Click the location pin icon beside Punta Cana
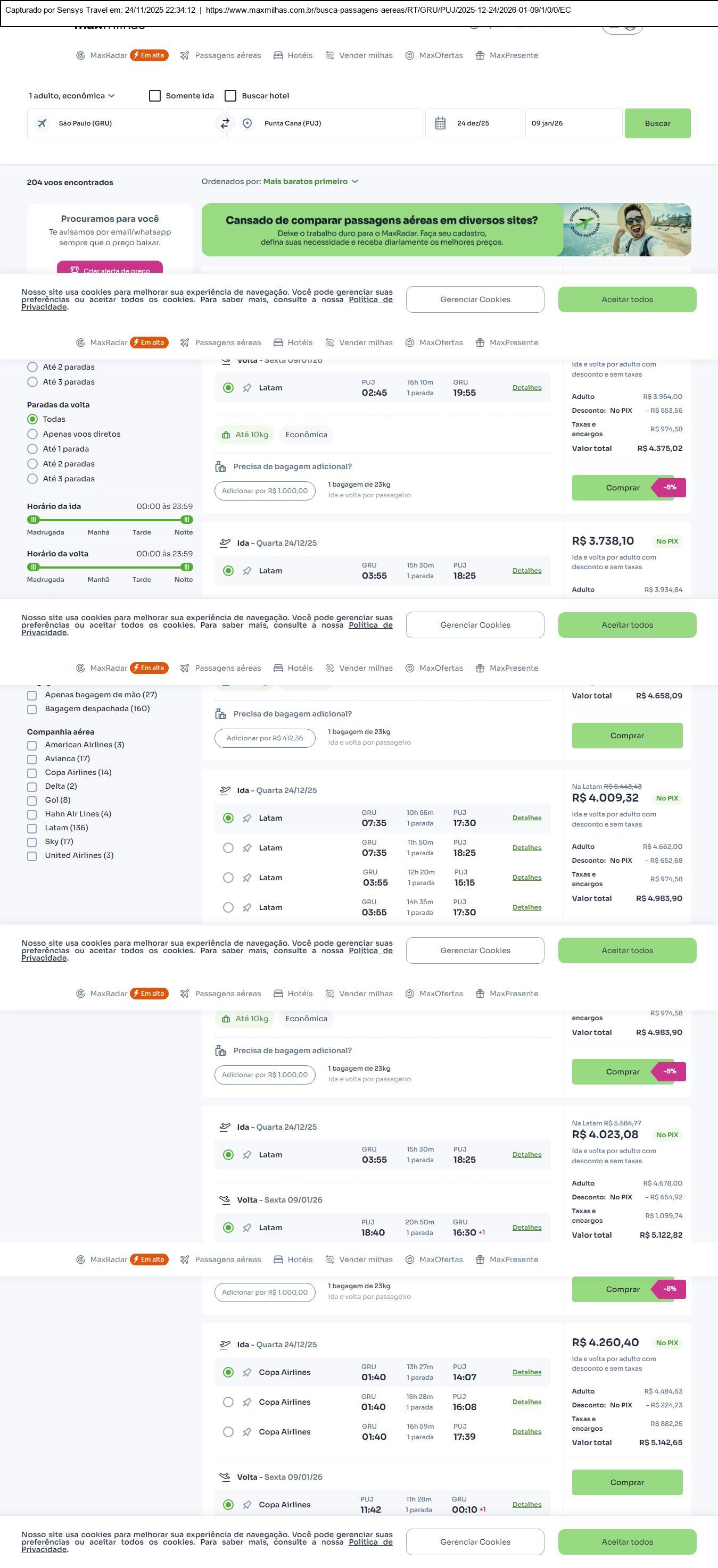 click(247, 123)
